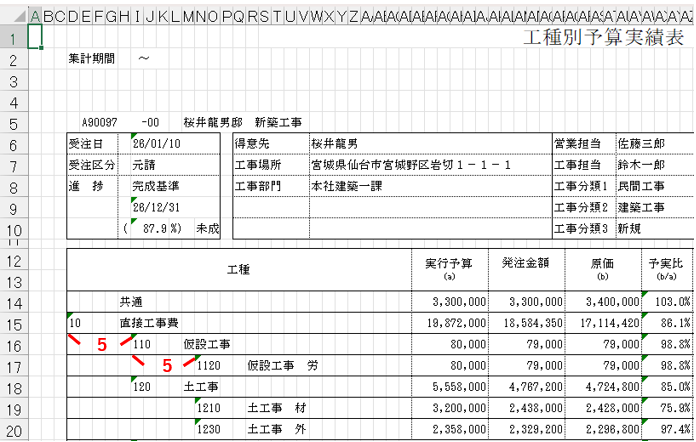Viewport: 696px width, 442px height.
Task: Click the 工事分類3 label
Action: coord(581,229)
